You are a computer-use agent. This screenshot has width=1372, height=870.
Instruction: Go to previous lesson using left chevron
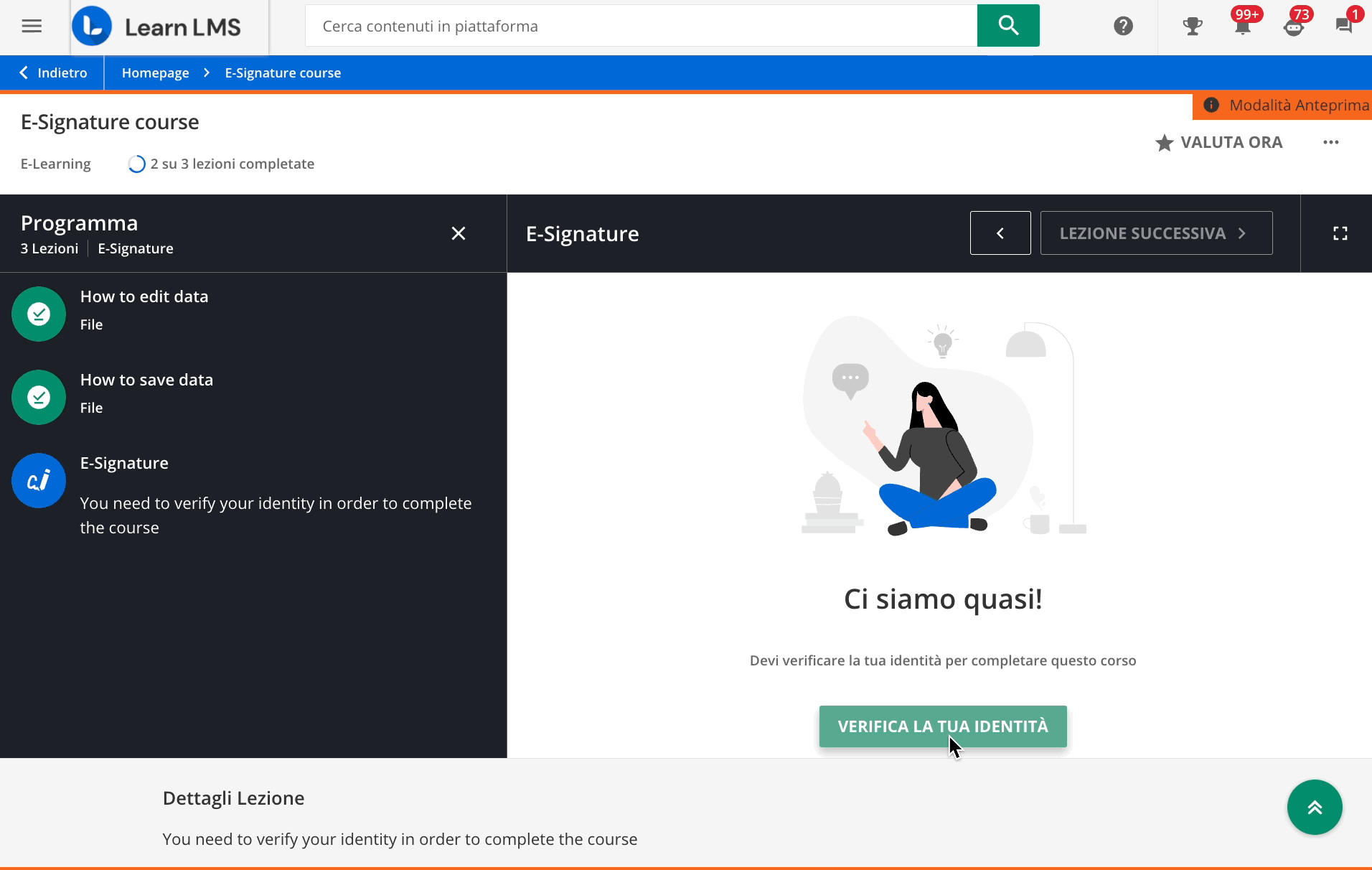click(x=1000, y=233)
